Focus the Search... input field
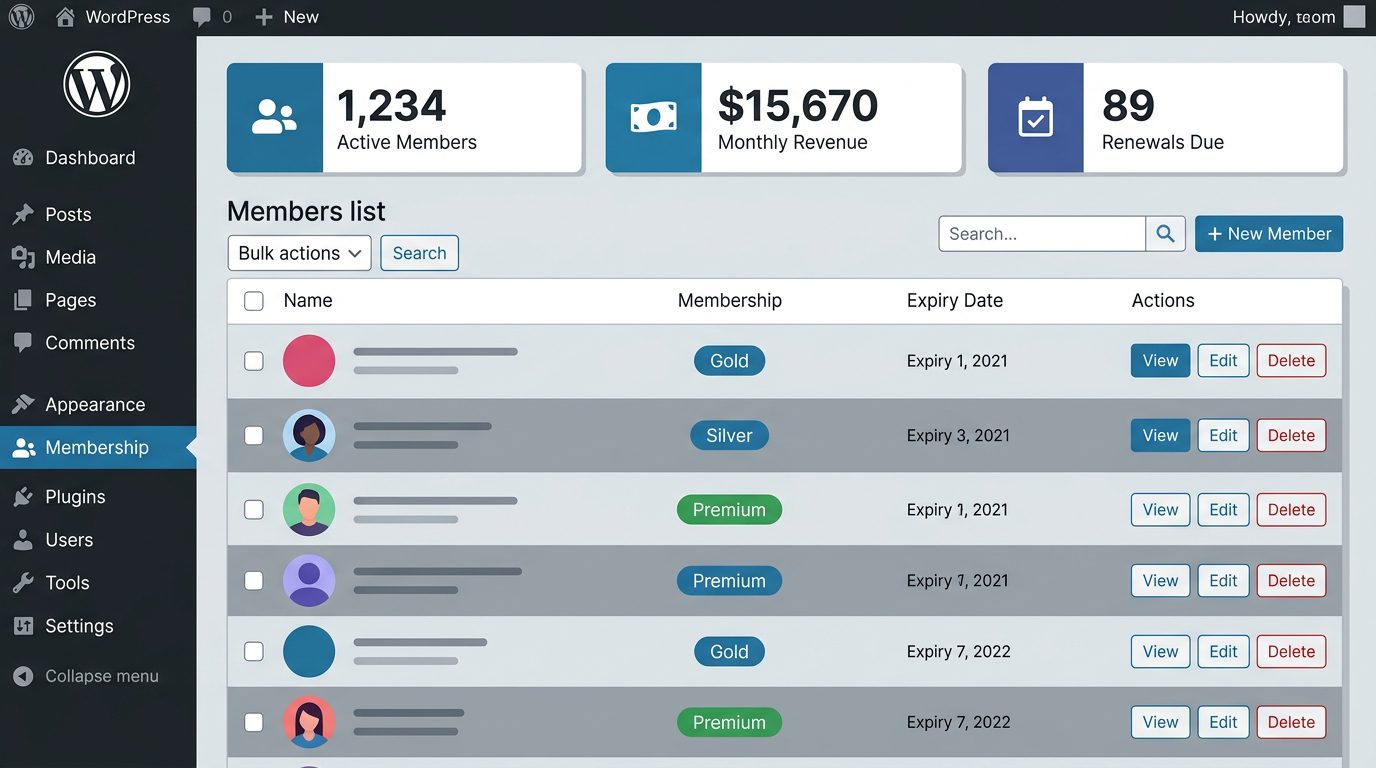 click(x=1042, y=234)
